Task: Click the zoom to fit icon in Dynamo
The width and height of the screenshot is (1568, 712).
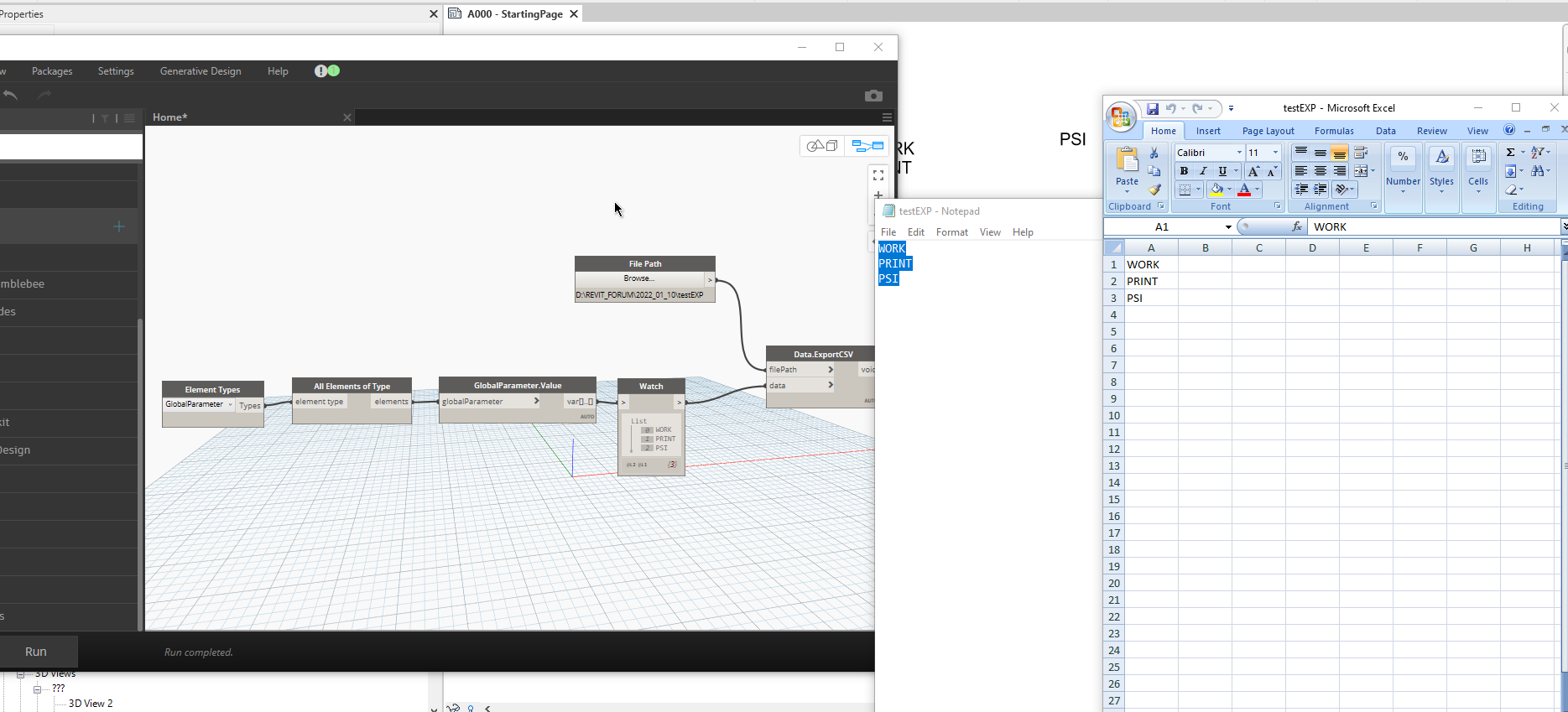Action: click(x=878, y=175)
